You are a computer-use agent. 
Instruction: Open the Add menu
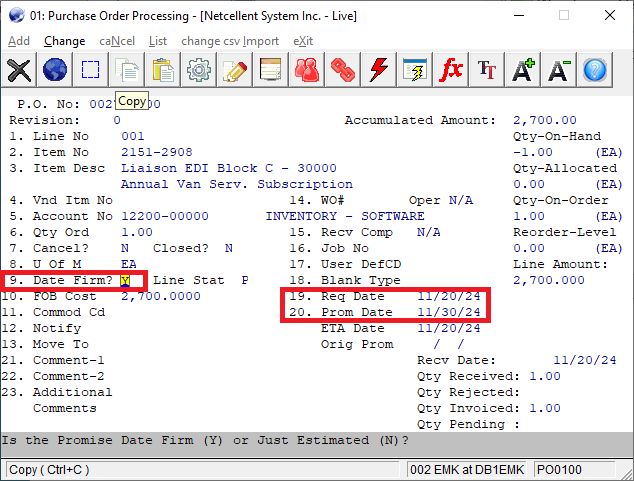pyautogui.click(x=18, y=41)
